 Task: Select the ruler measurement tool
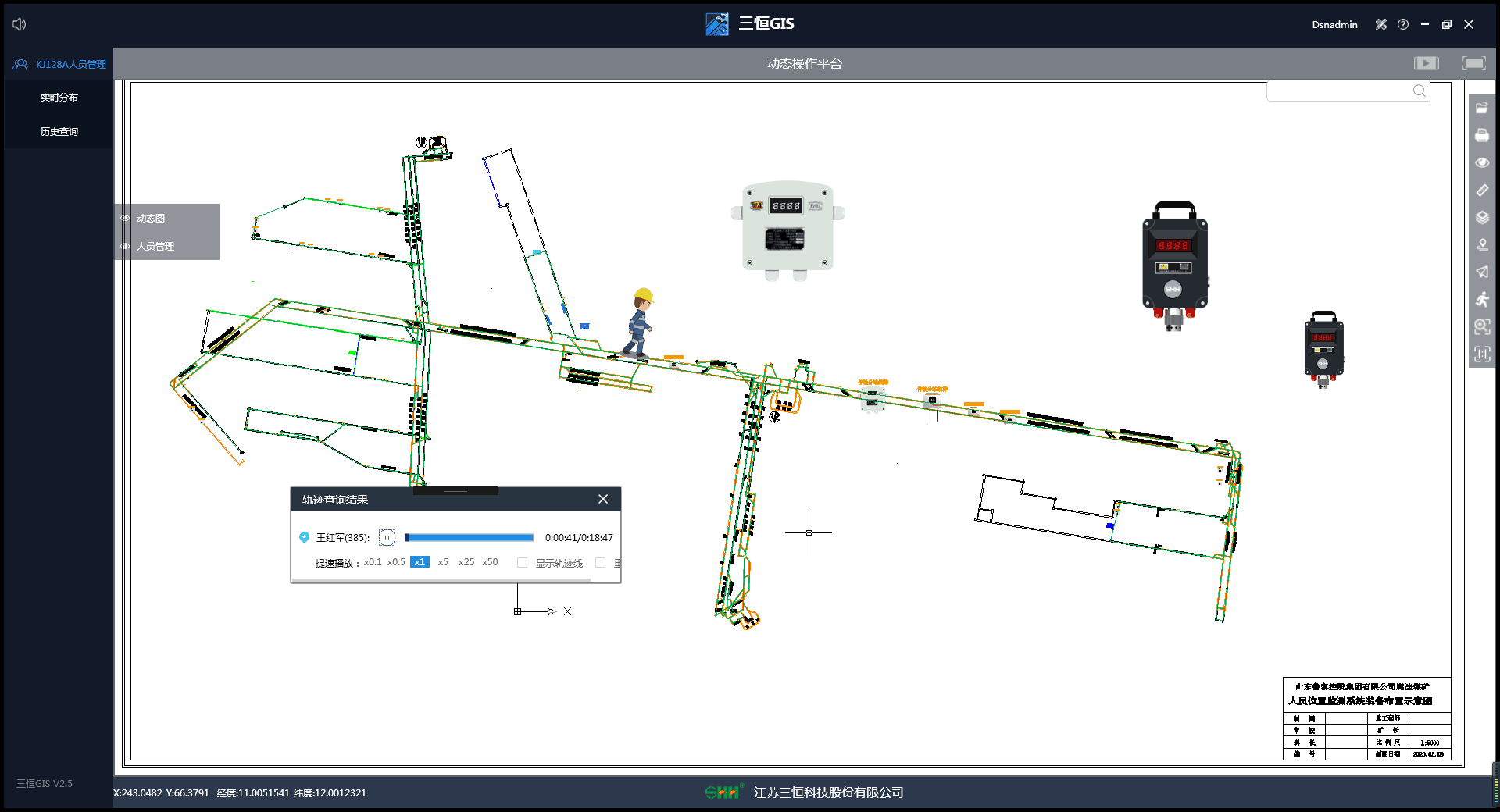click(1481, 191)
